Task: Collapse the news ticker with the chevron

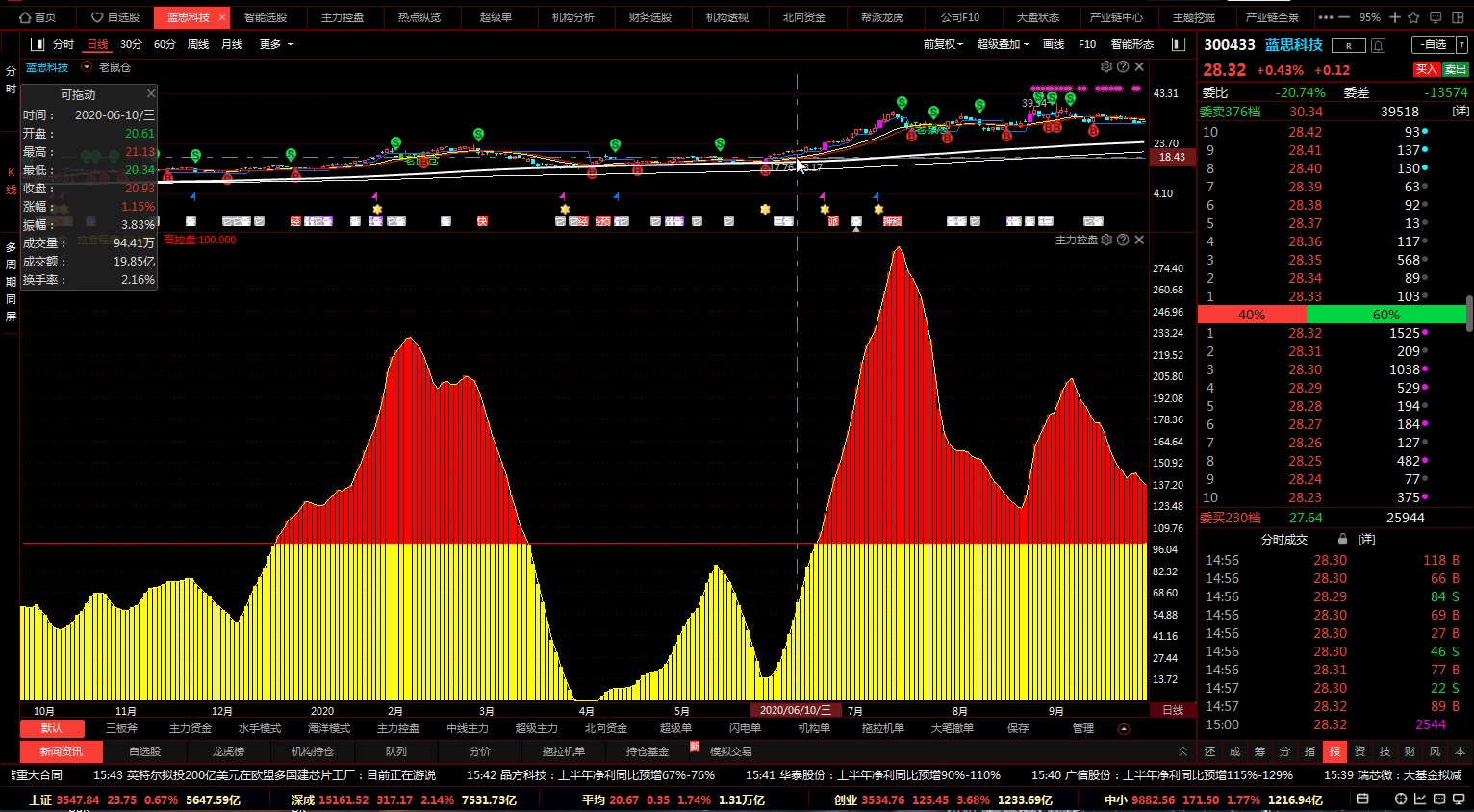Action: click(x=1182, y=751)
